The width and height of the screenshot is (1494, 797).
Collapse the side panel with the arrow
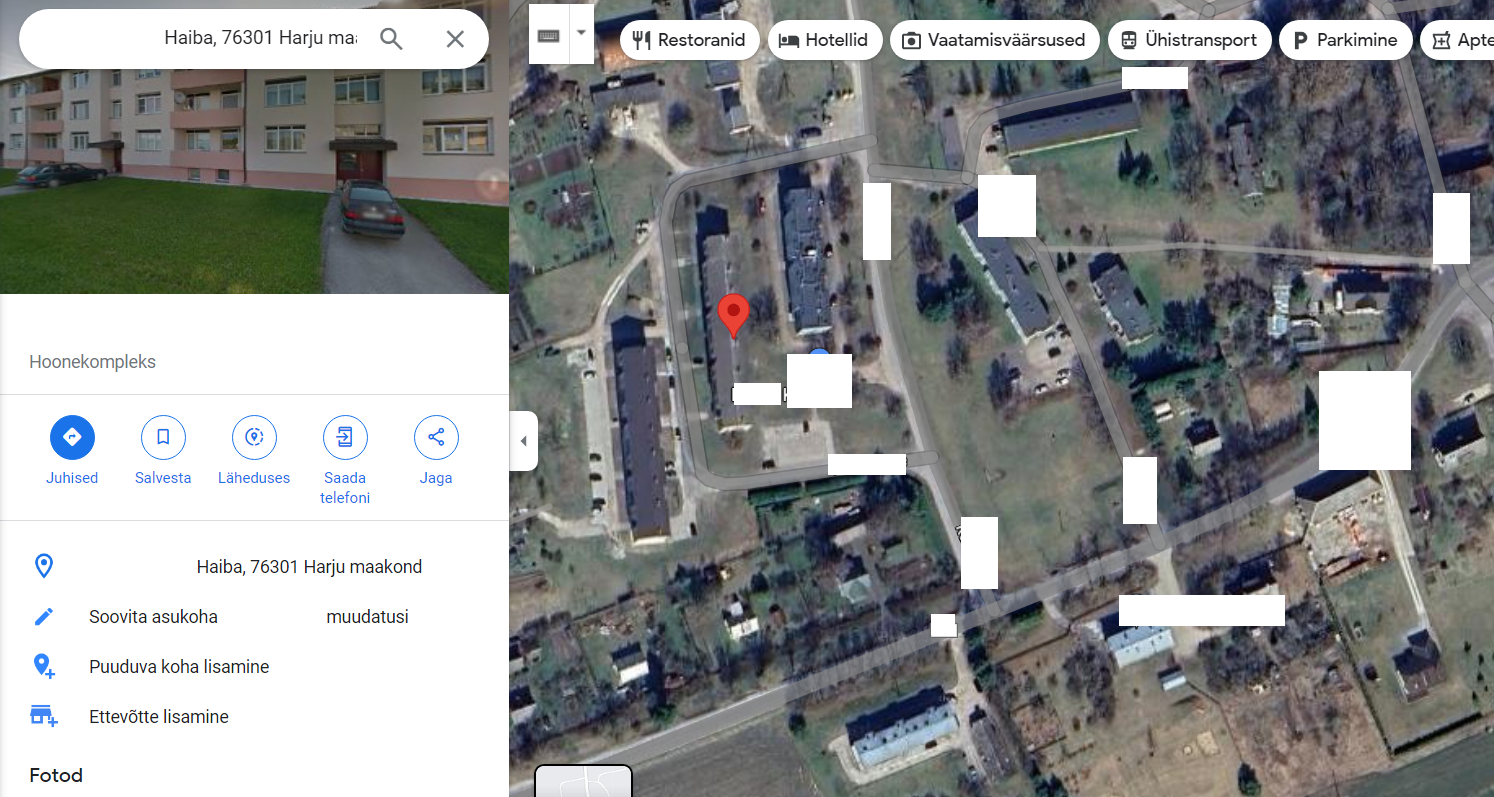(x=523, y=441)
